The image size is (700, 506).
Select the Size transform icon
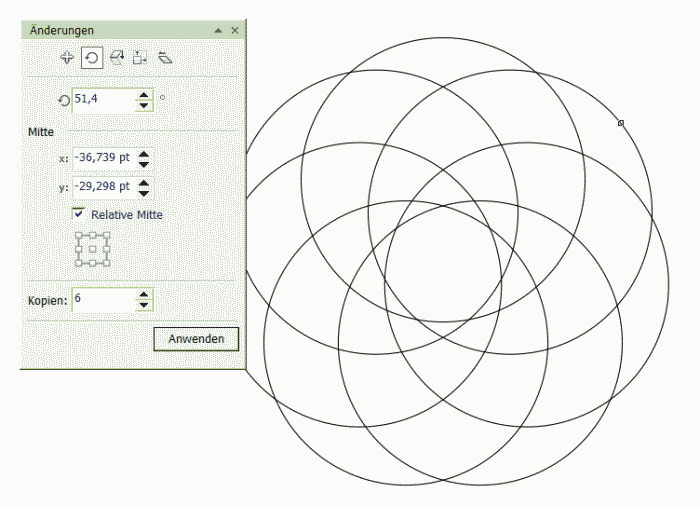click(x=140, y=58)
